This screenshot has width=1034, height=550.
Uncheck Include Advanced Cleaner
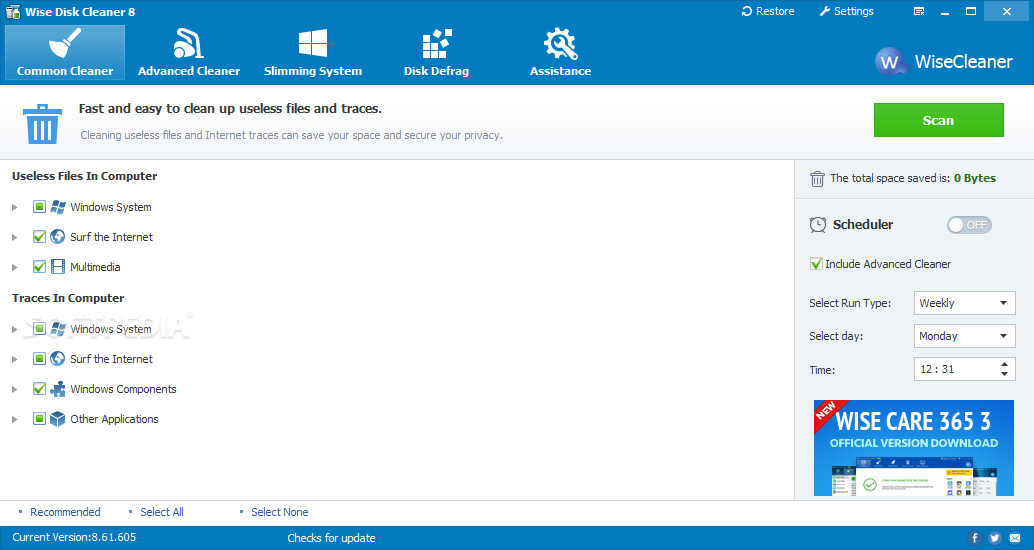(x=816, y=264)
